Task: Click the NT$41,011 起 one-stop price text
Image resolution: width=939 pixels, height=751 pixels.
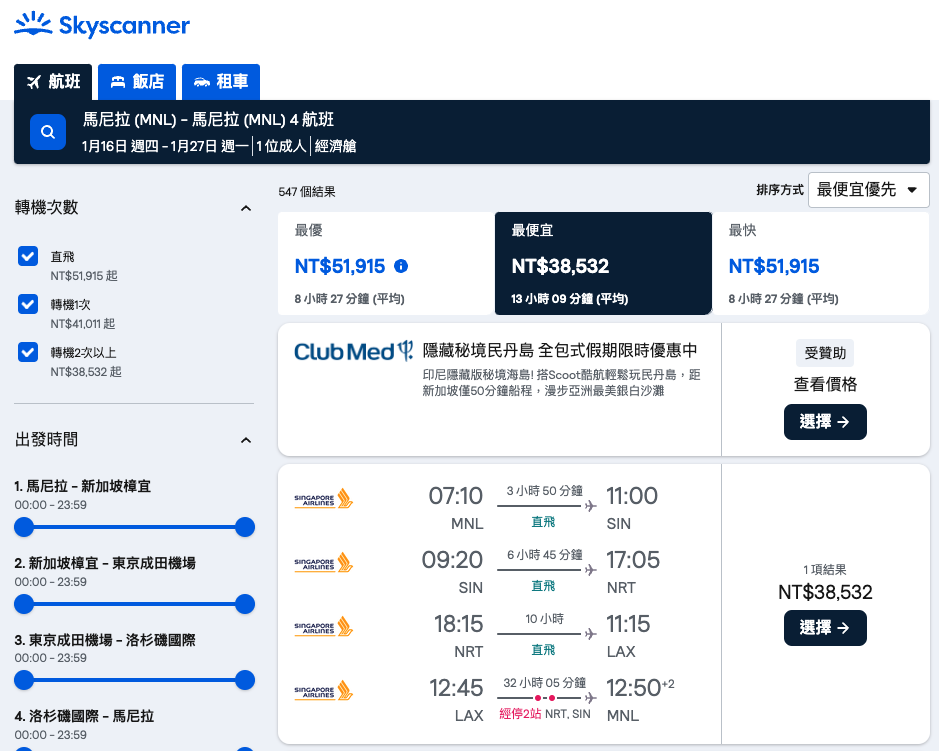Action: (83, 324)
